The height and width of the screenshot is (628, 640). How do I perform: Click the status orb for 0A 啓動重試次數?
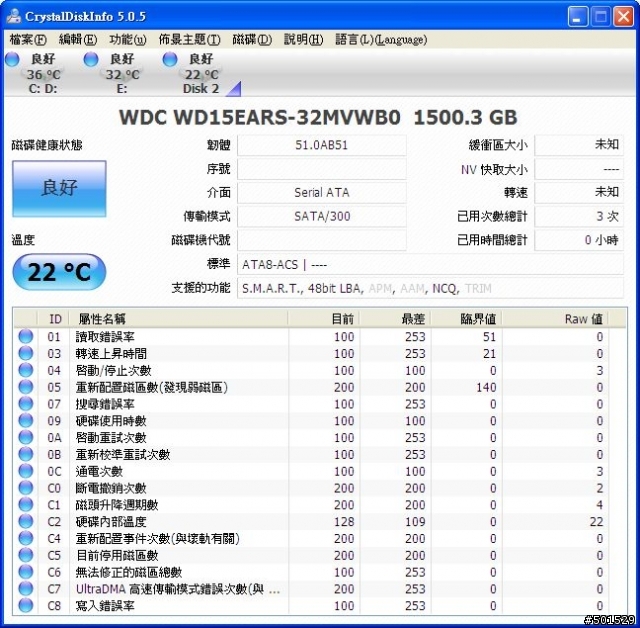coord(25,437)
